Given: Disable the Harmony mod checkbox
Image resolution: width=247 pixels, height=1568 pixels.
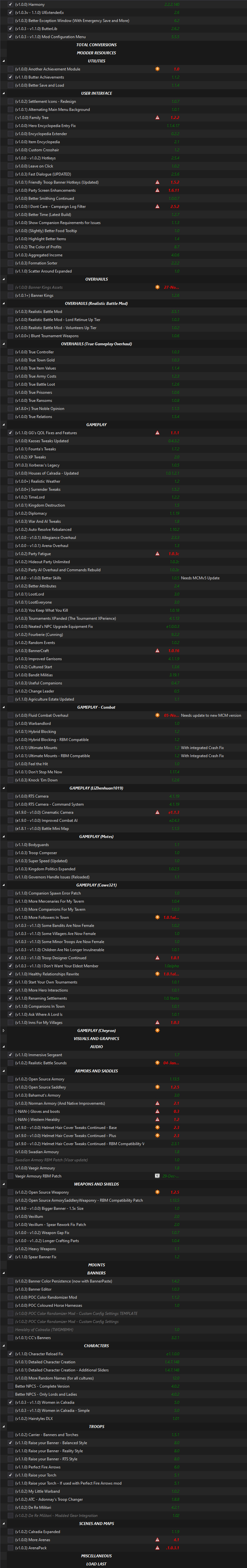Looking at the screenshot, I should 10,4.
